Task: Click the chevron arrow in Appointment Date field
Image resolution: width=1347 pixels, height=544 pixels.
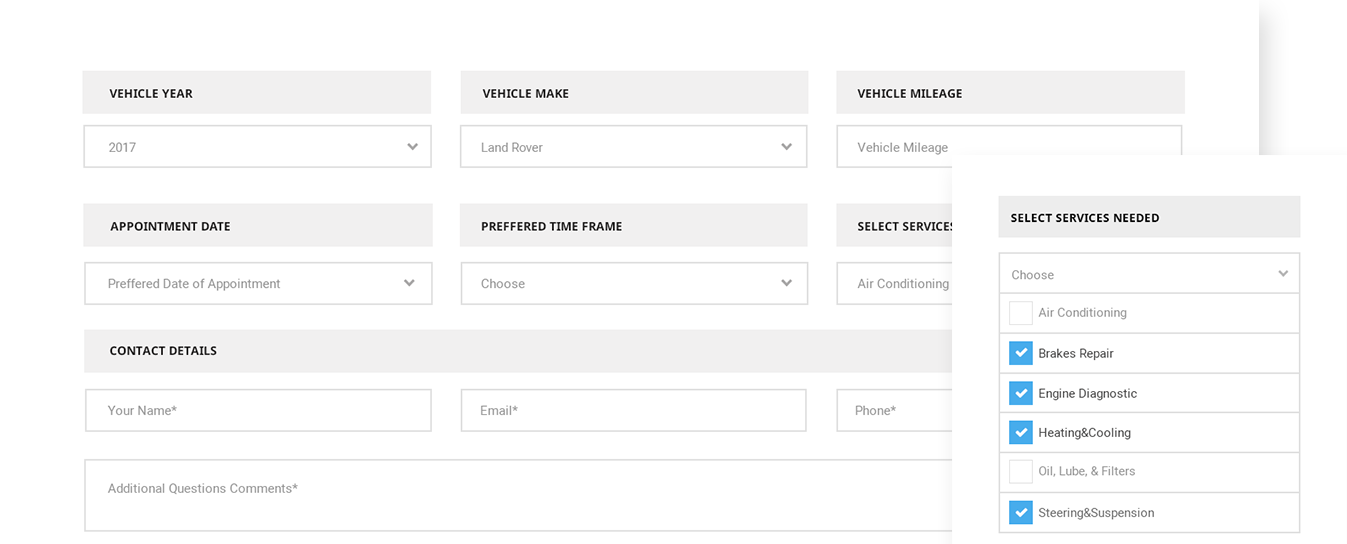Action: (x=409, y=284)
